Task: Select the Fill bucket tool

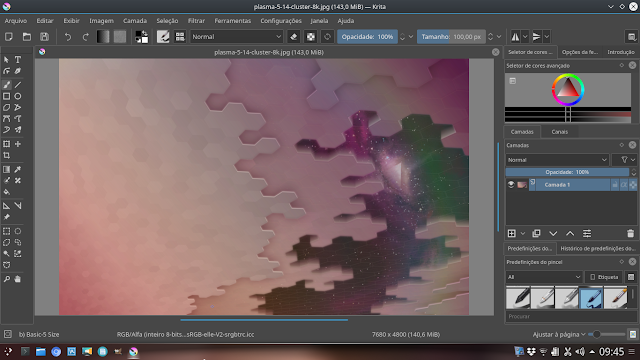Action: click(7, 192)
